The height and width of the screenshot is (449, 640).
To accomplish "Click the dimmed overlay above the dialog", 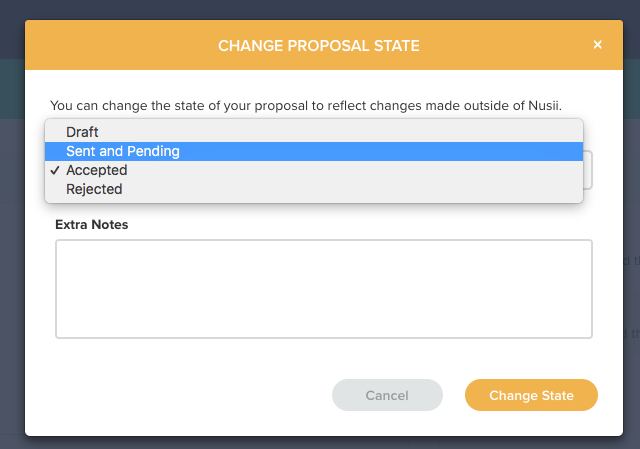I will click(x=320, y=9).
